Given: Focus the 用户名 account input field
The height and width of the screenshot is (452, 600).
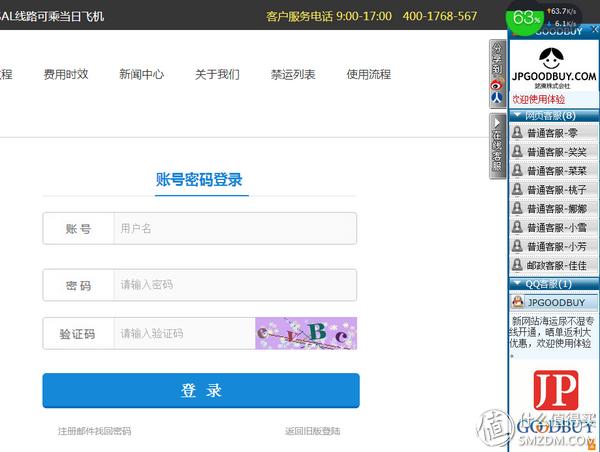Looking at the screenshot, I should pyautogui.click(x=235, y=228).
